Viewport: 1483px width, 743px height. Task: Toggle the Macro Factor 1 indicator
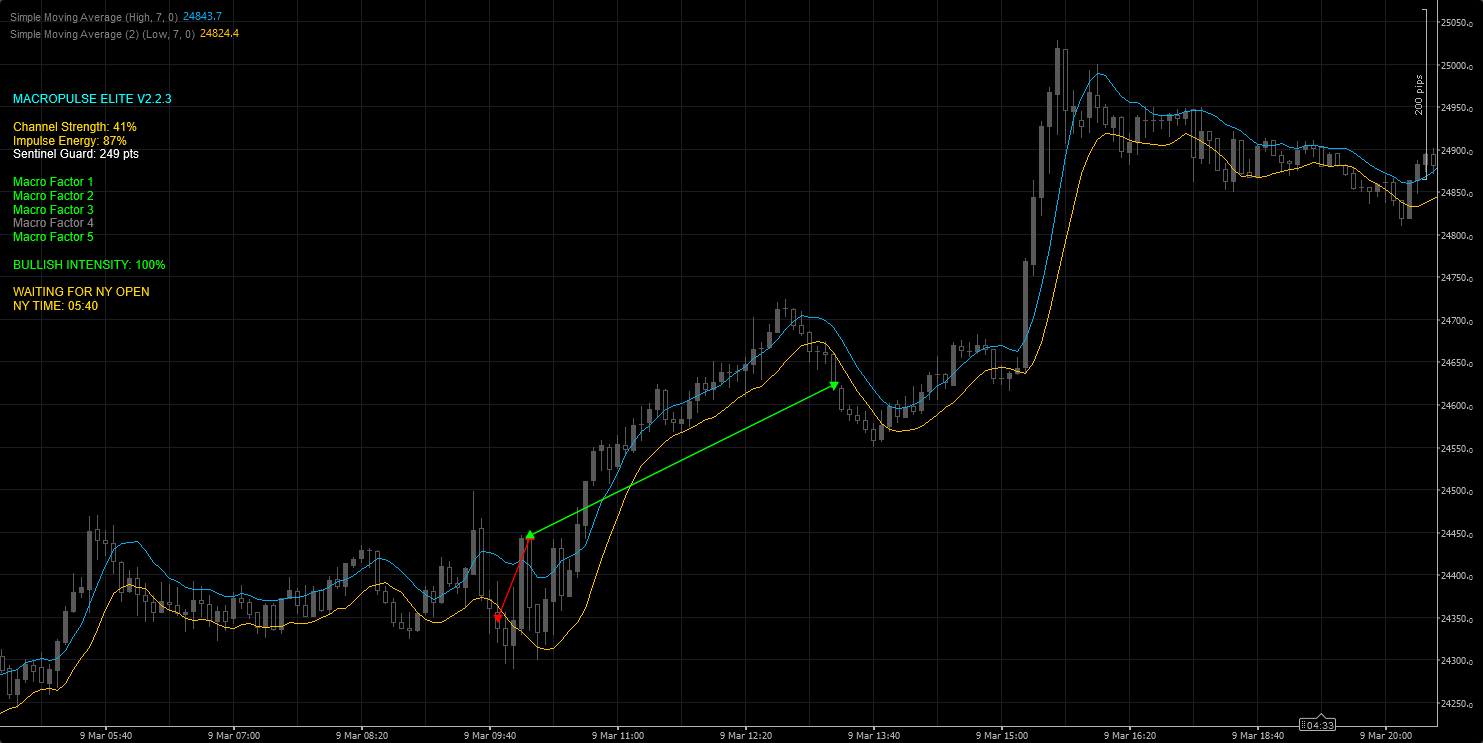[52, 181]
